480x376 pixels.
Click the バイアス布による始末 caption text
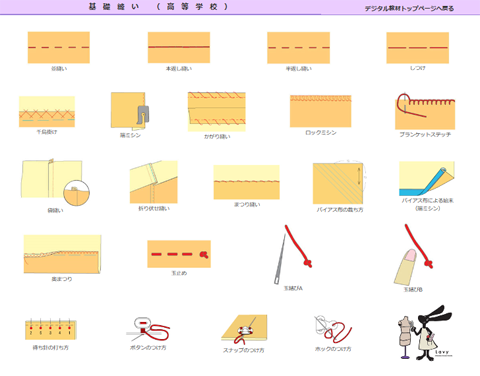427,201
